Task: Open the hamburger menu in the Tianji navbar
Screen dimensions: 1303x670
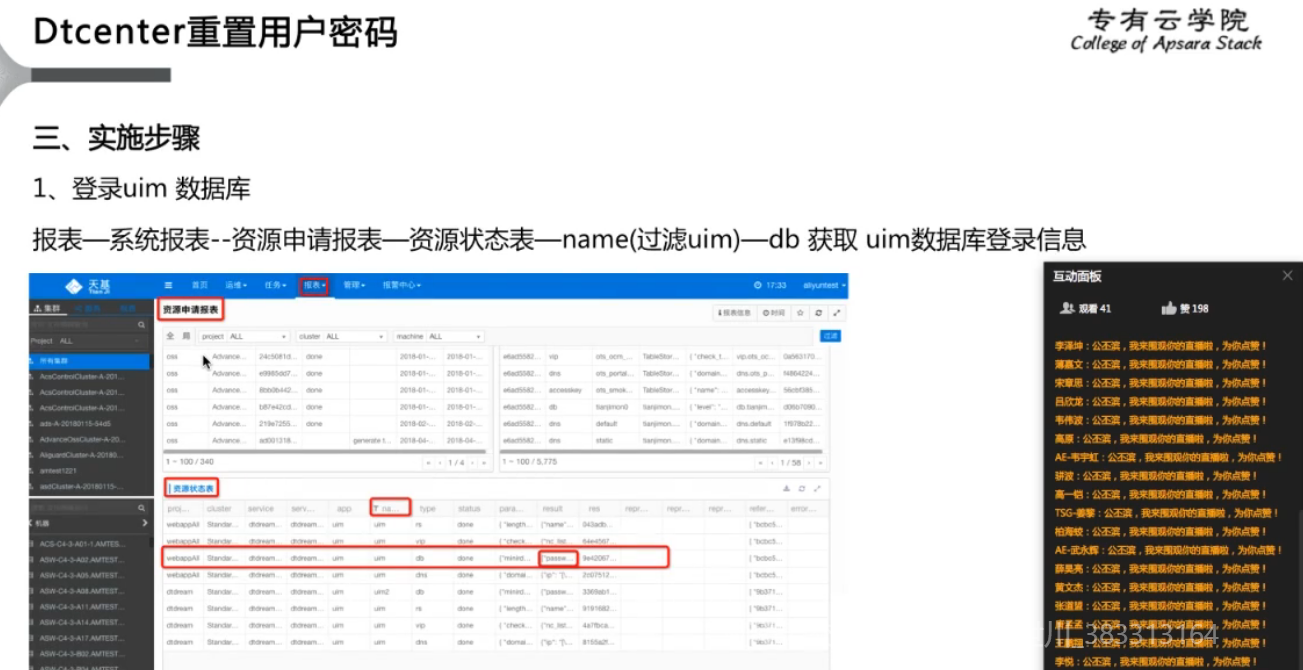Action: 168,285
